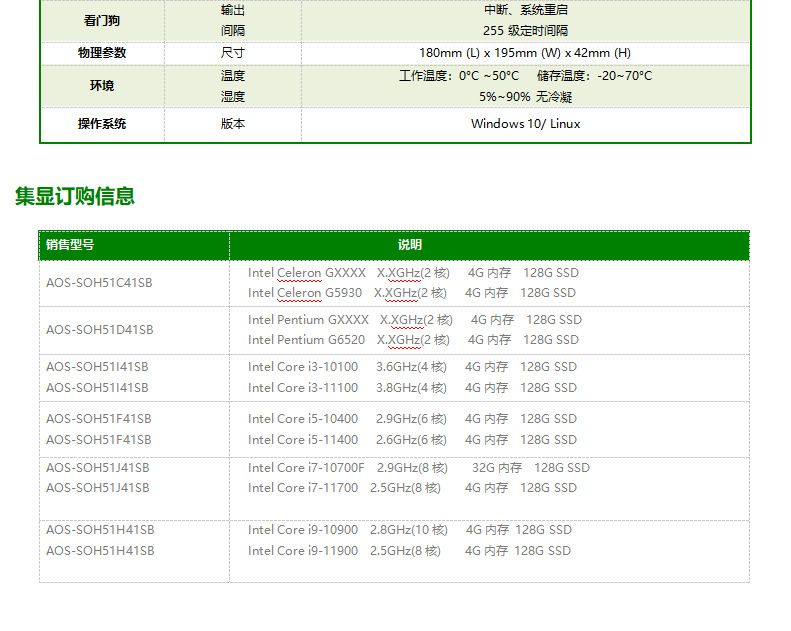The width and height of the screenshot is (791, 631).
Task: Select the Intel Pentium G6520 description line
Action: [x=413, y=340]
